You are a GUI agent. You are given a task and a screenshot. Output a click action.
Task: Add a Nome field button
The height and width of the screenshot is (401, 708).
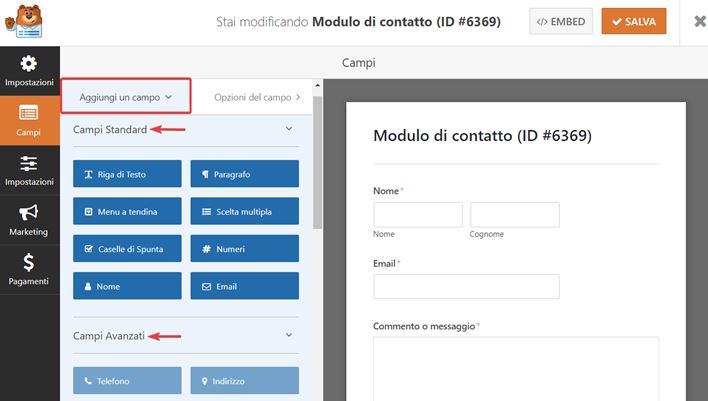coord(127,286)
